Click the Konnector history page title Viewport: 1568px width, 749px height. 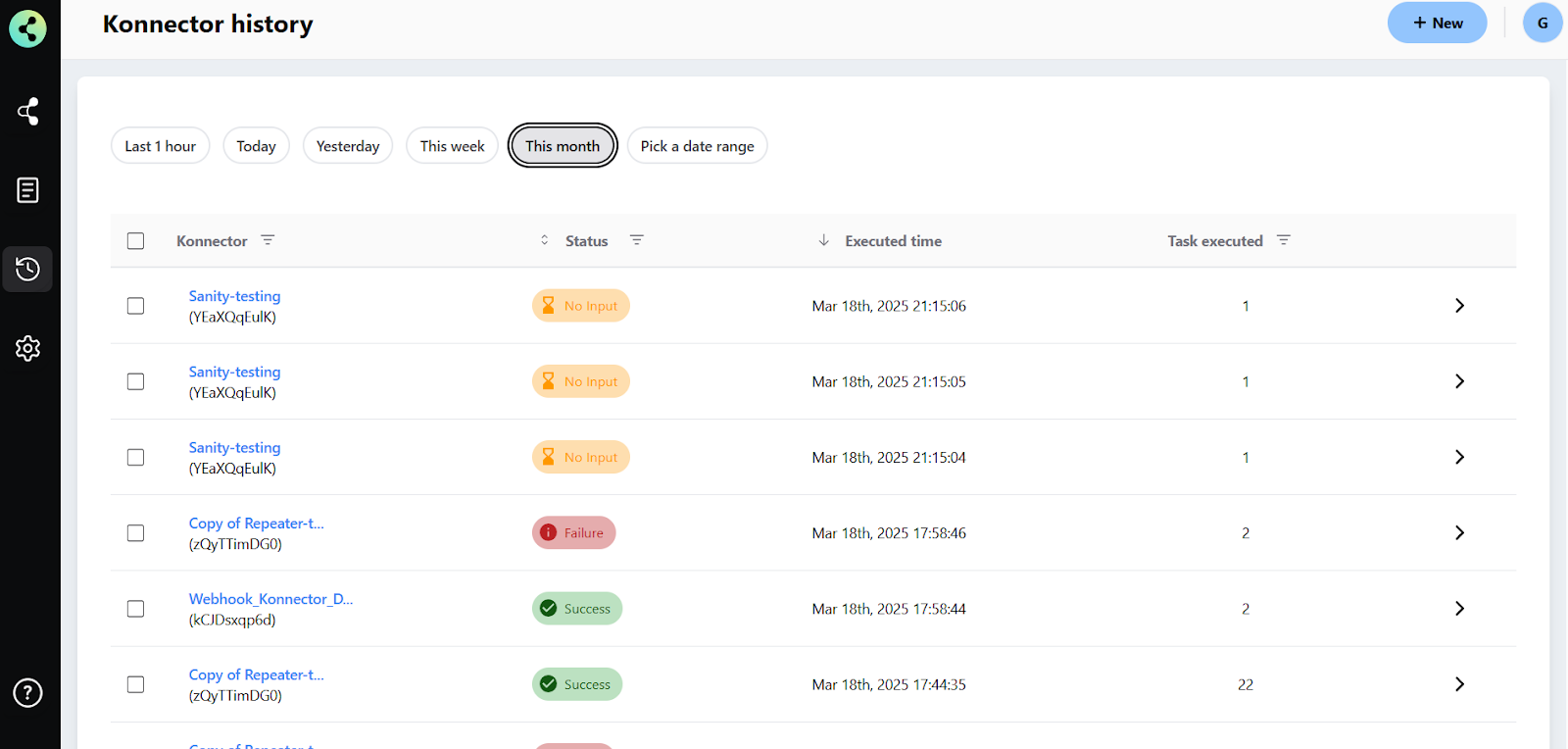(x=208, y=24)
